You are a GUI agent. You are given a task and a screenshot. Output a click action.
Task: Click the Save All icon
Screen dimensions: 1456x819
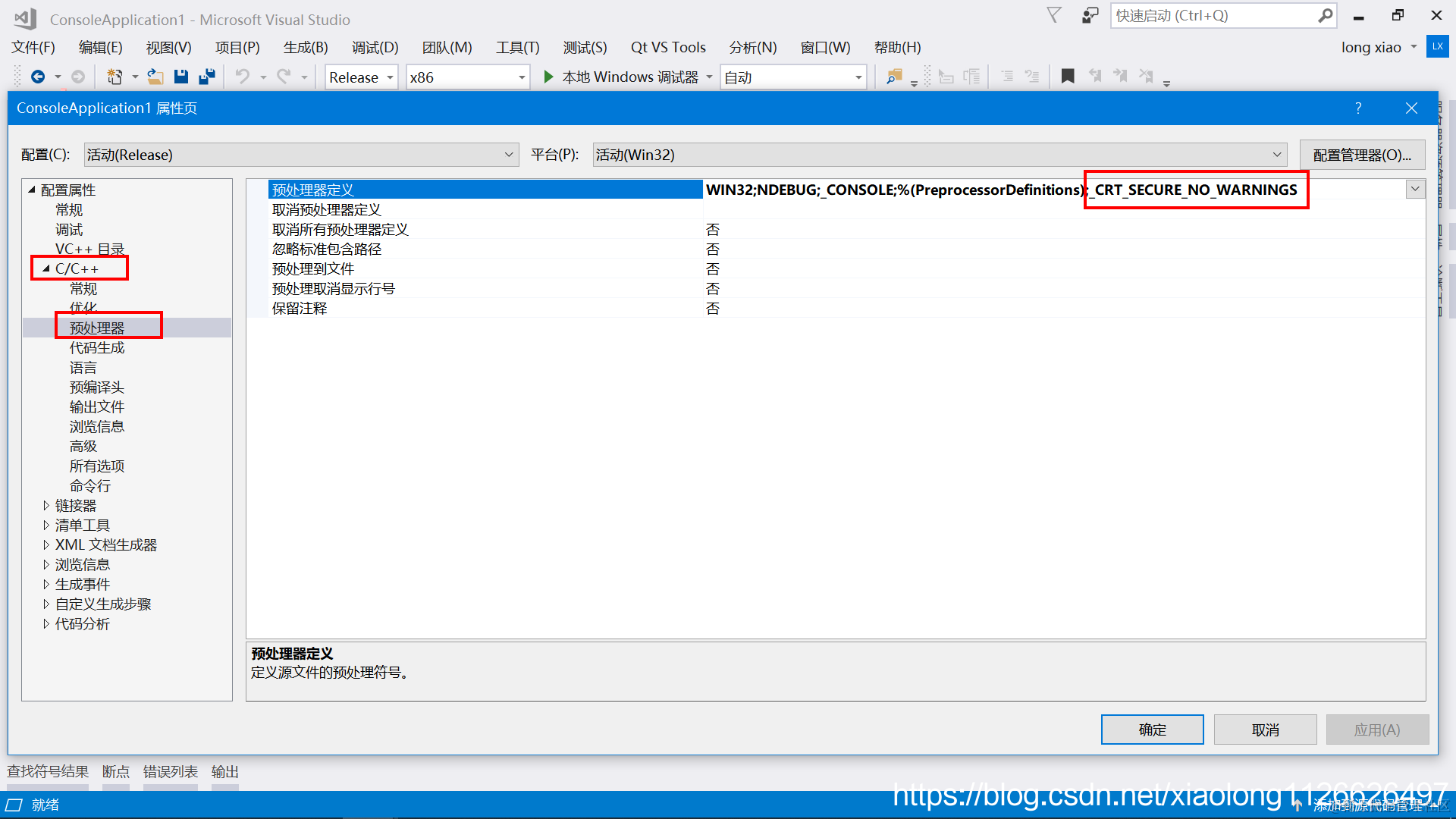pos(206,77)
